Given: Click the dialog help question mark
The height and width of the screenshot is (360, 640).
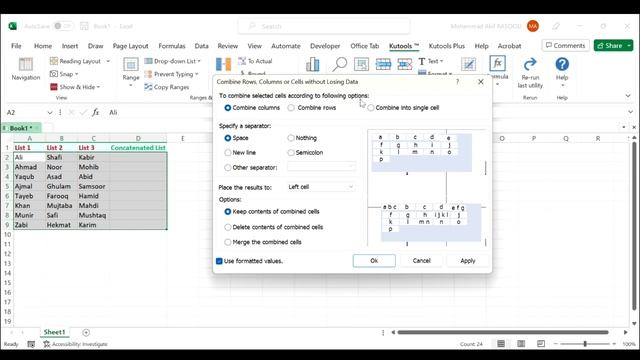Looking at the screenshot, I should (x=457, y=82).
